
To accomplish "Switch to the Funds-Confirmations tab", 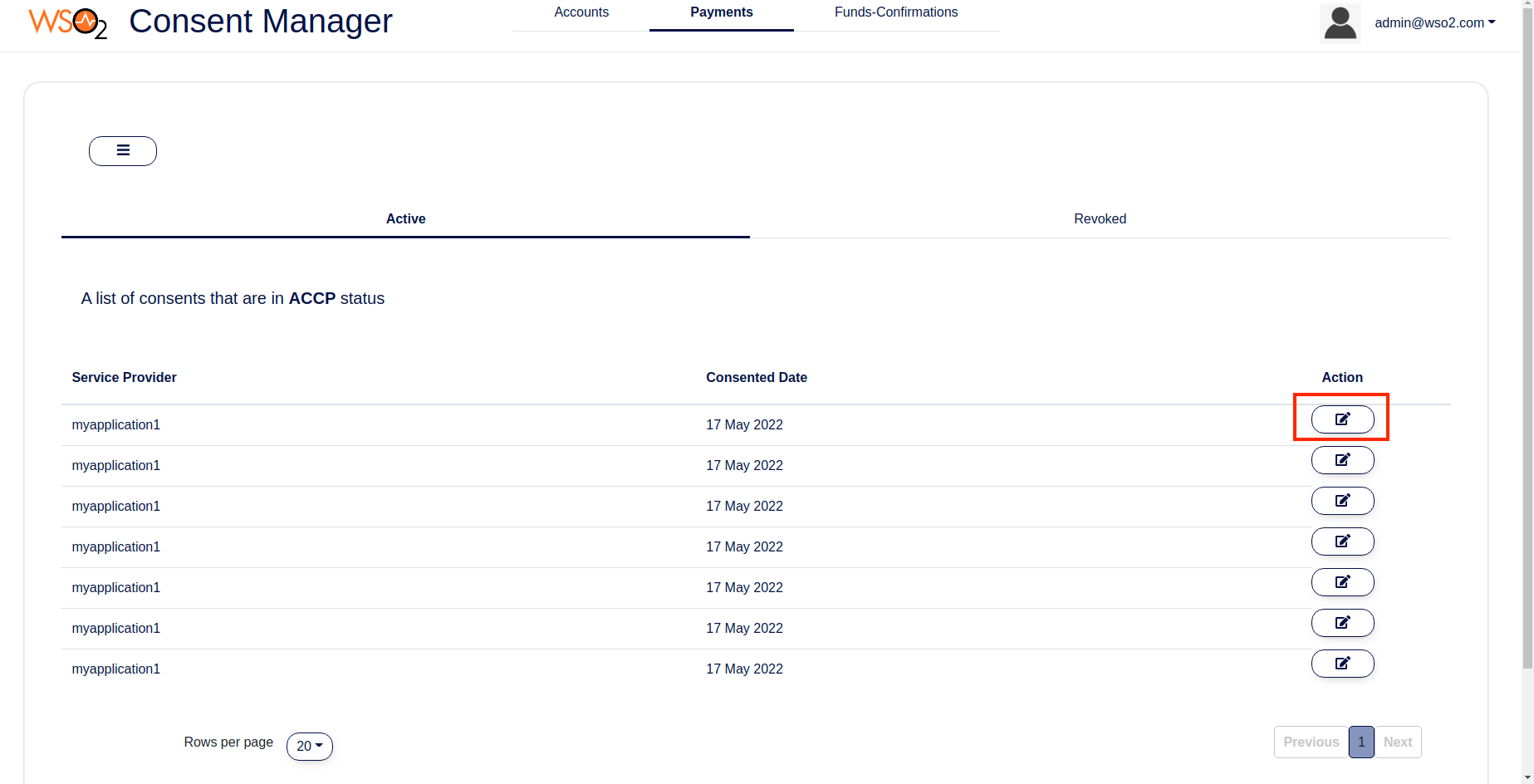I will pyautogui.click(x=896, y=12).
